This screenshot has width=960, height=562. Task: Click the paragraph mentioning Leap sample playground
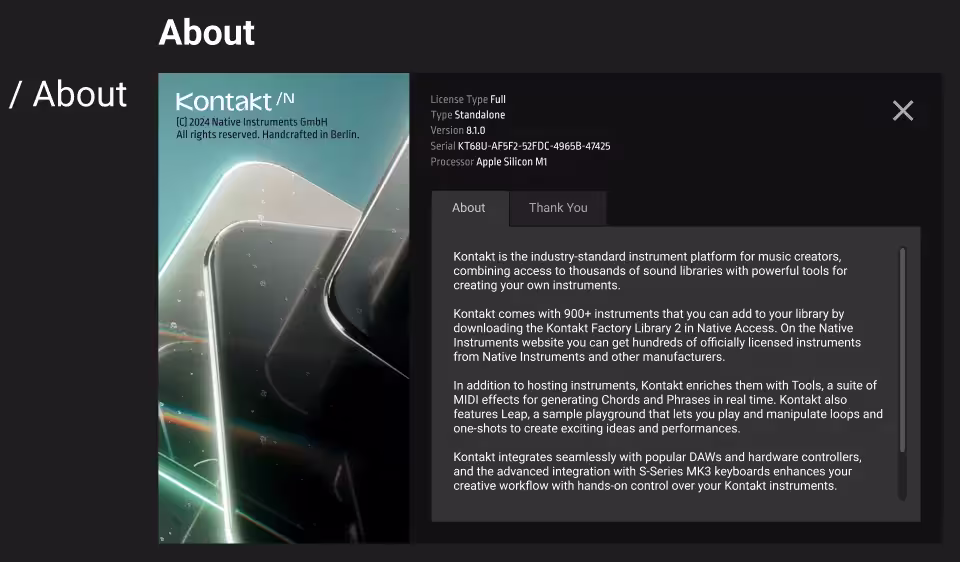pyautogui.click(x=668, y=407)
